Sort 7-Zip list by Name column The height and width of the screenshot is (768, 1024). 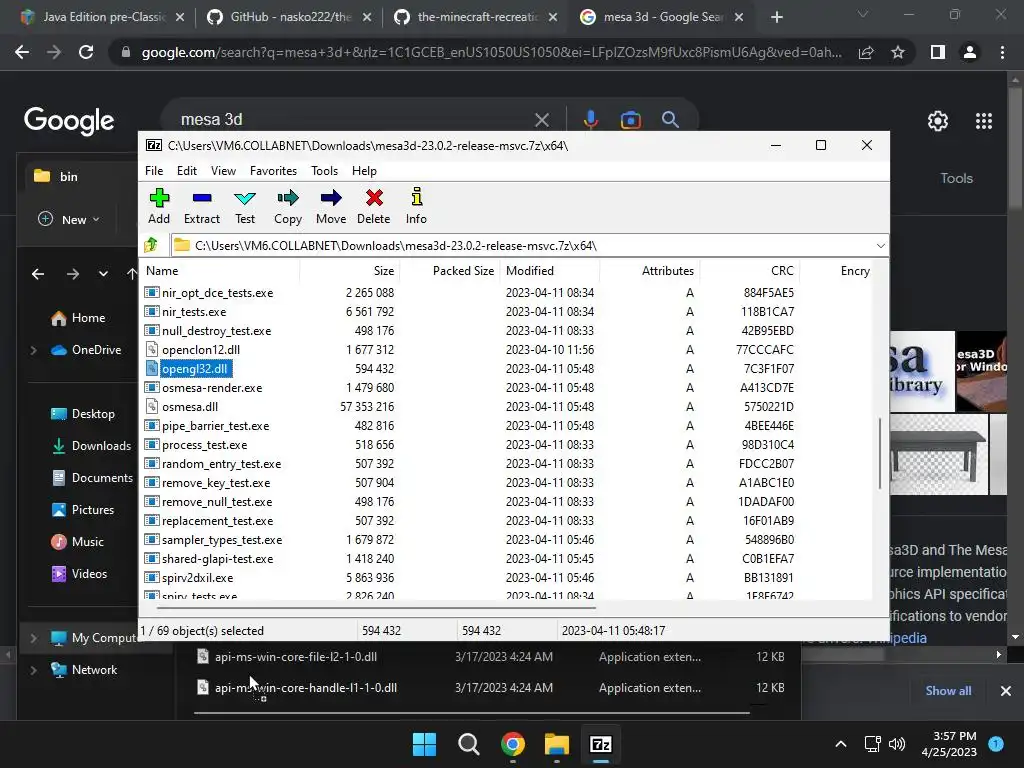pyautogui.click(x=221, y=270)
